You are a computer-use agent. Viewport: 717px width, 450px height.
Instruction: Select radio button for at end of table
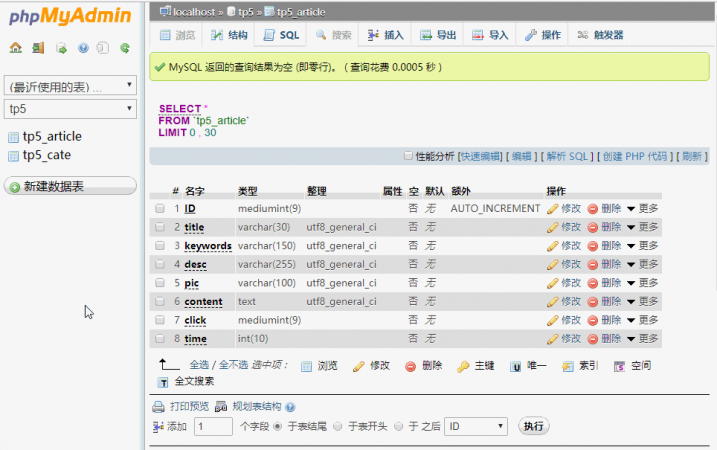[278, 426]
